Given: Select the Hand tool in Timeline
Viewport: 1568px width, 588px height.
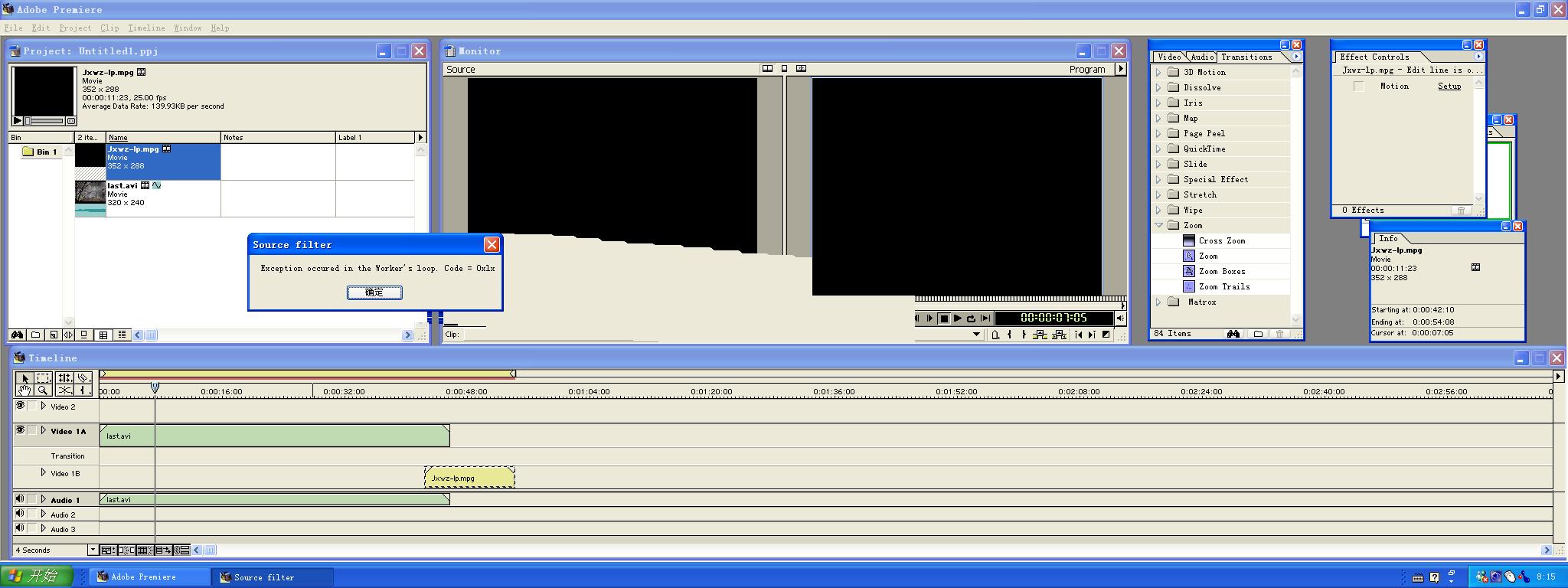Looking at the screenshot, I should click(24, 390).
